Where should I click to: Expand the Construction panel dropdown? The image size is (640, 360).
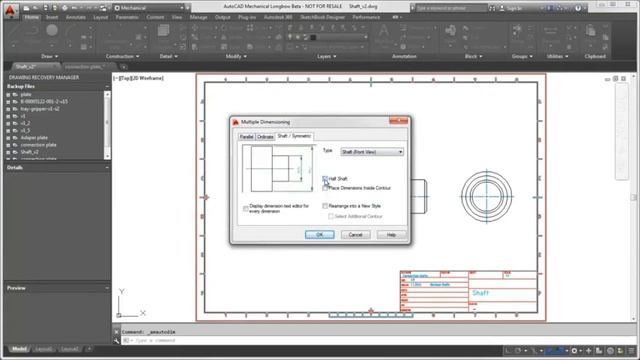[x=122, y=56]
